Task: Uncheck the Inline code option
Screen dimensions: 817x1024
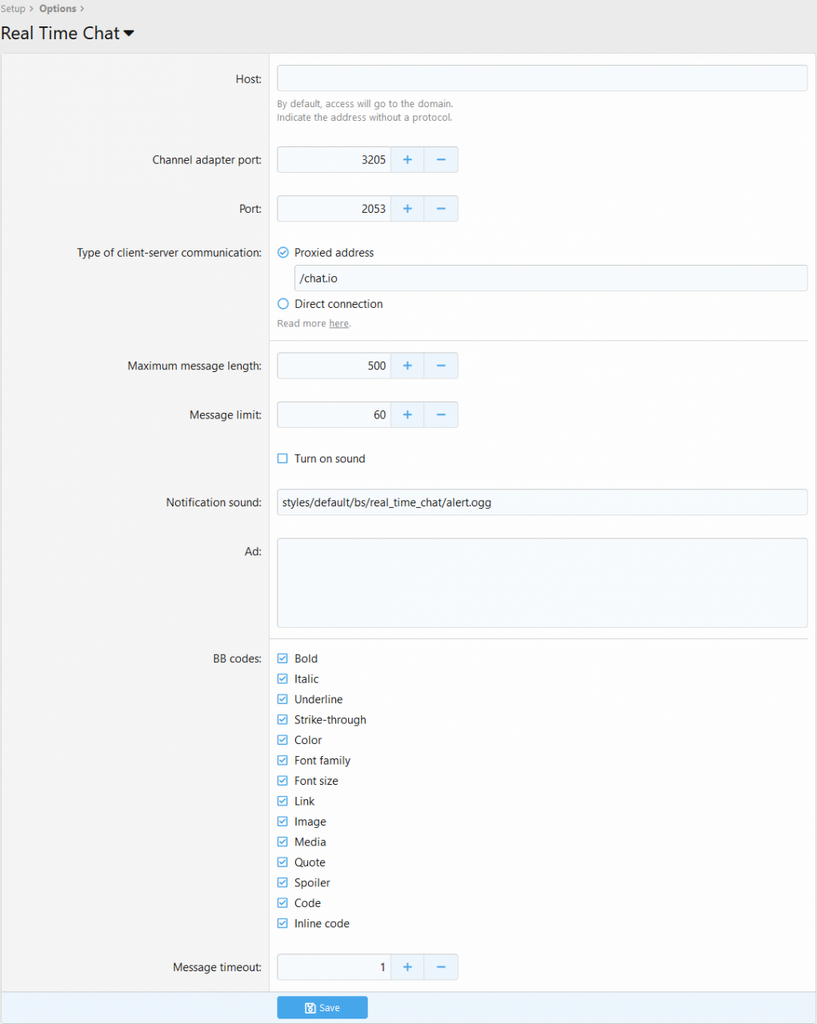Action: (x=283, y=924)
